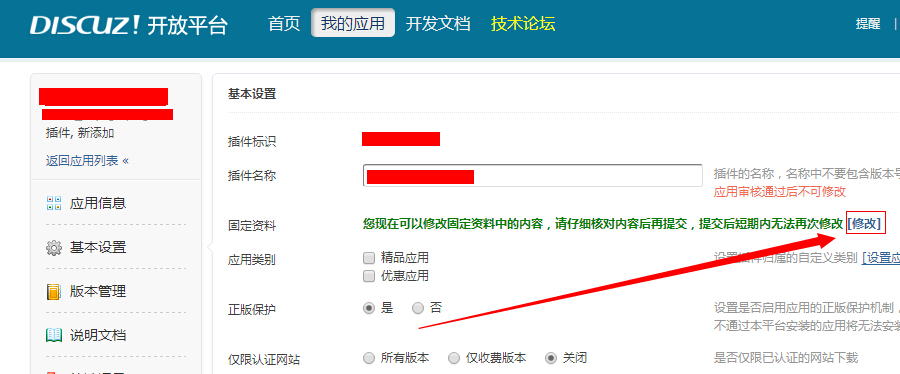Viewport: 900px width, 374px height.
Task: Click the 说明文档 open-book icon
Action: [53, 336]
